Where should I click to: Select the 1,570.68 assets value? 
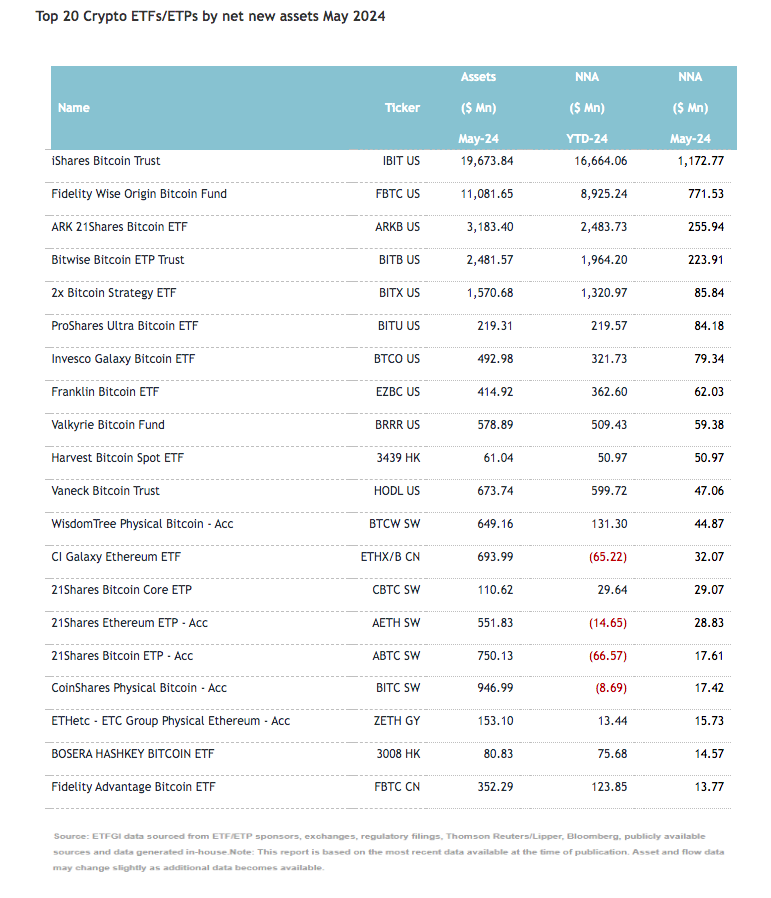486,293
